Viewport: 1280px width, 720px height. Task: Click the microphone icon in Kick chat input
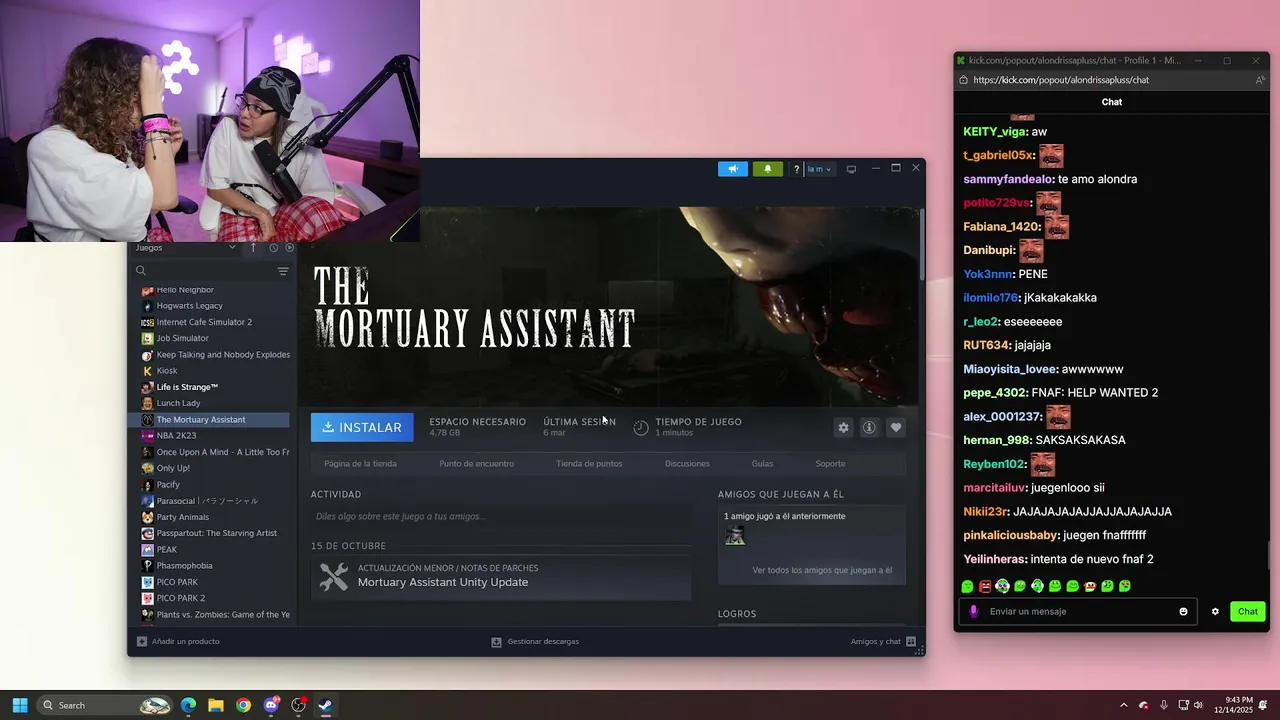point(973,611)
